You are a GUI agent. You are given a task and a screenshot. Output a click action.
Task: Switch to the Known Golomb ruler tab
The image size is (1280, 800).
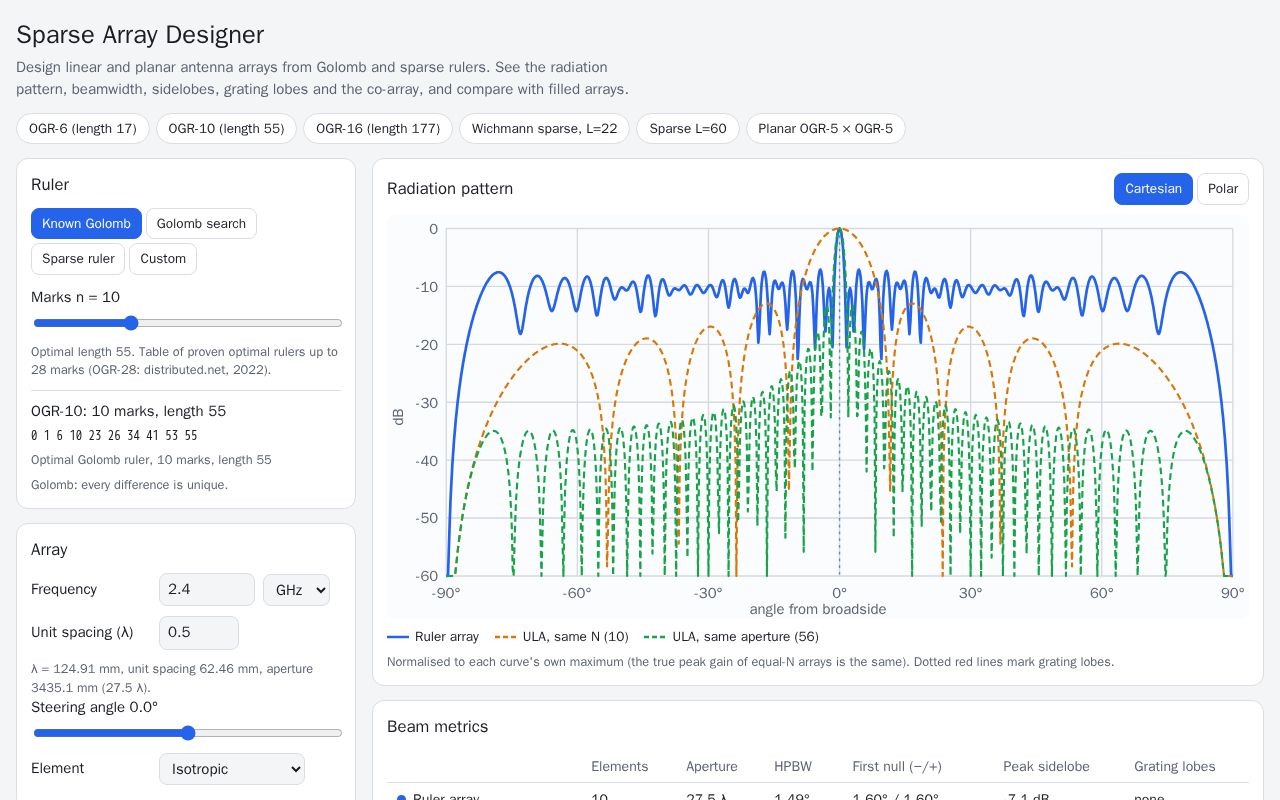[86, 224]
